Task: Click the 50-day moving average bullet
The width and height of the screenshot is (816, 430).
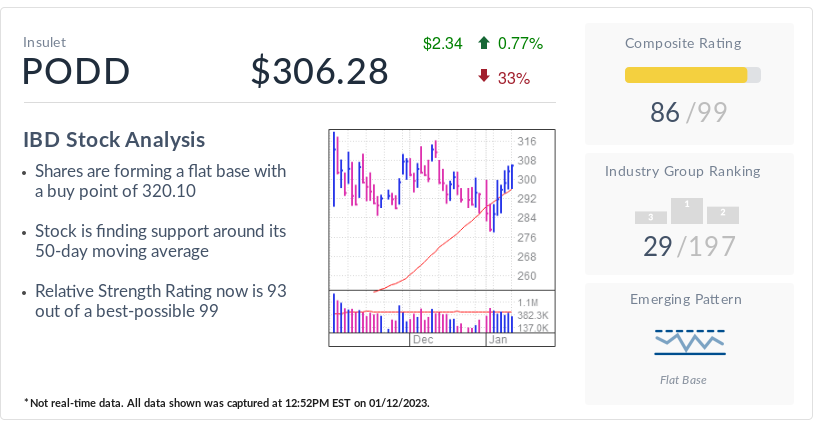Action: 160,241
